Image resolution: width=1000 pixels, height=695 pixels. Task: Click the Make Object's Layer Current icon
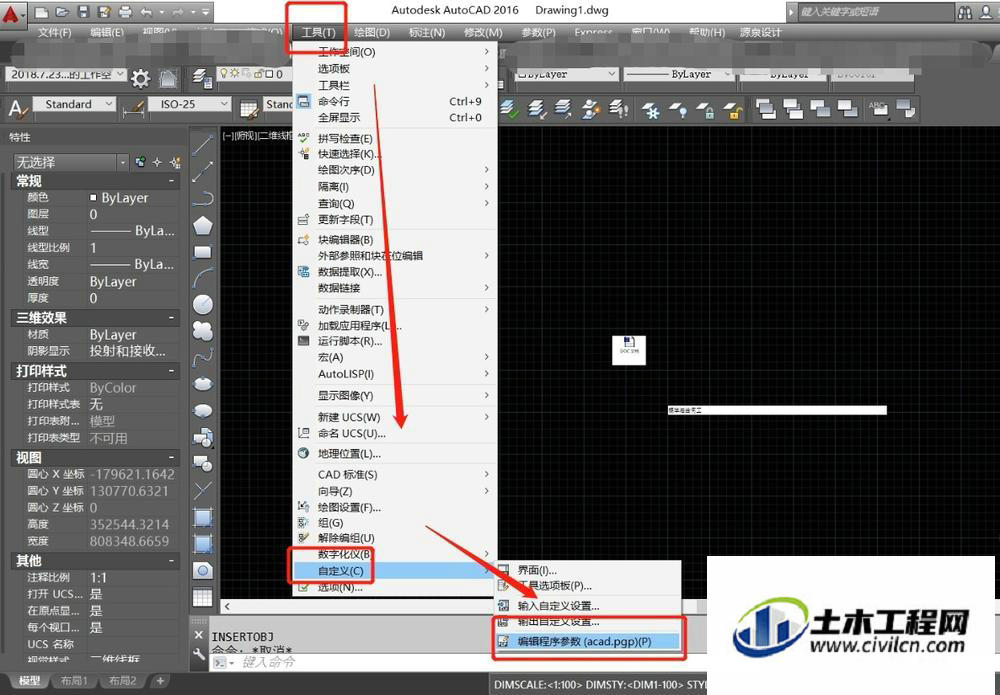[x=510, y=110]
